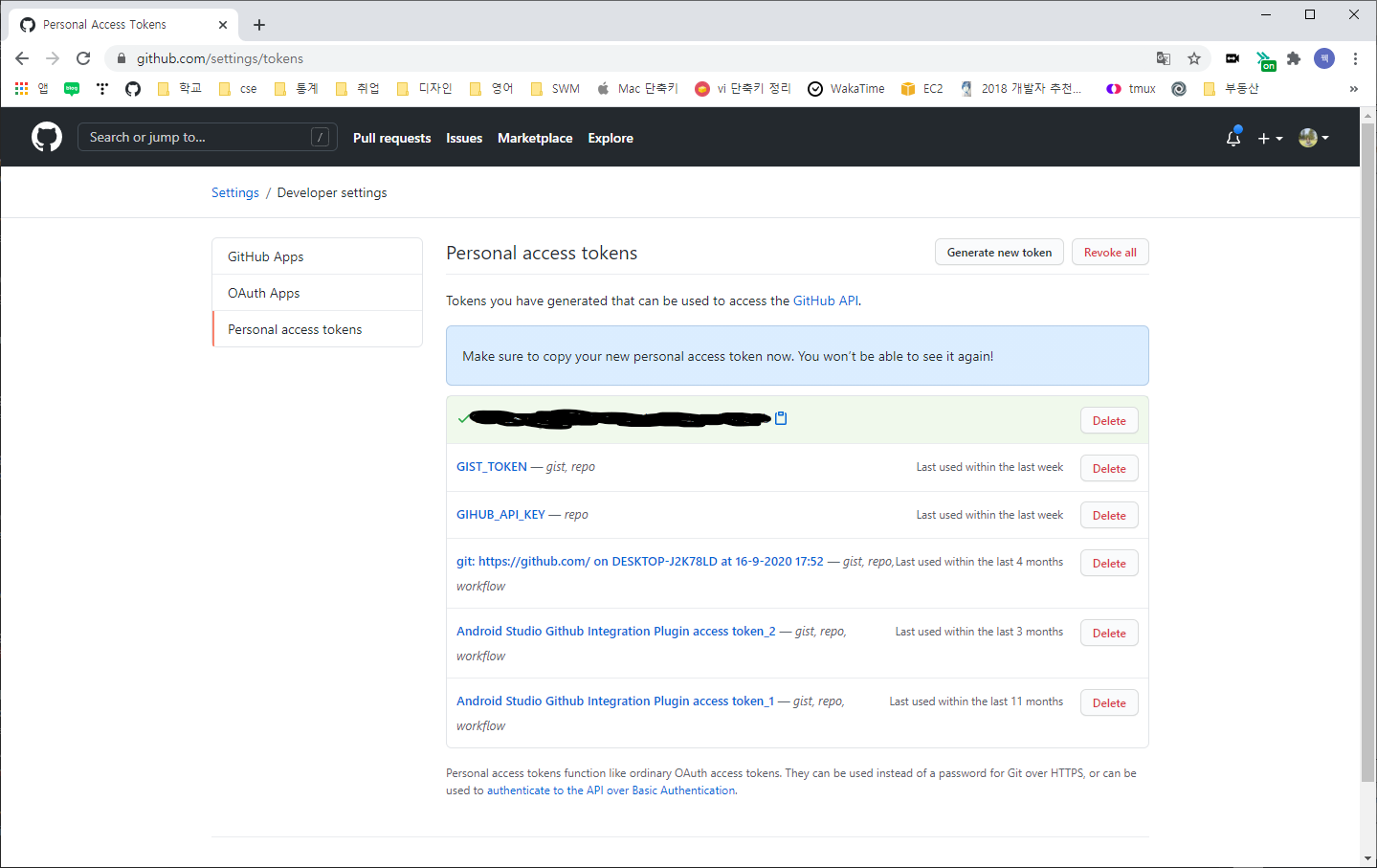Open the 학교 bookmark folder

[x=180, y=88]
